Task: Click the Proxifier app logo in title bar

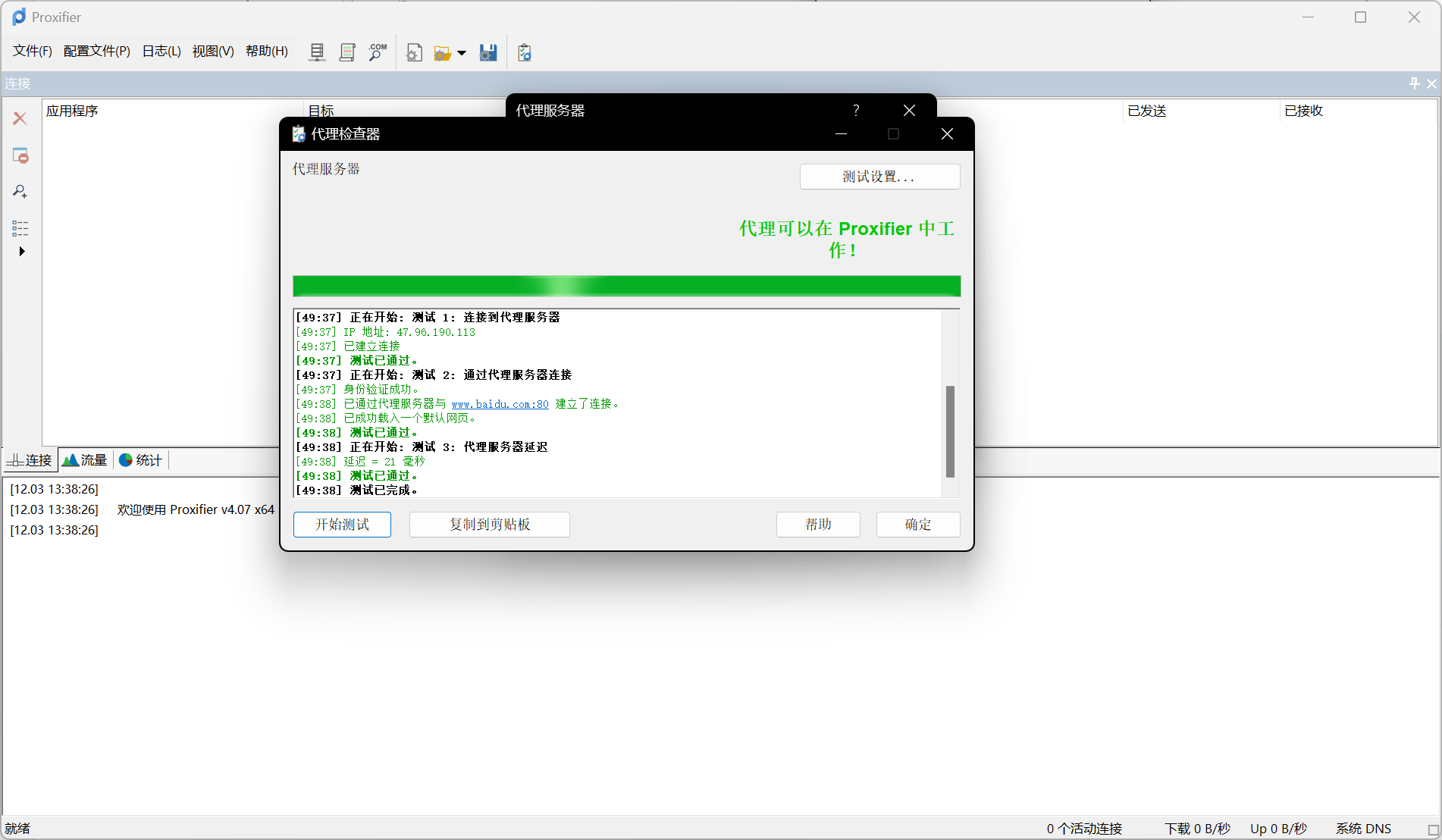Action: 19,17
